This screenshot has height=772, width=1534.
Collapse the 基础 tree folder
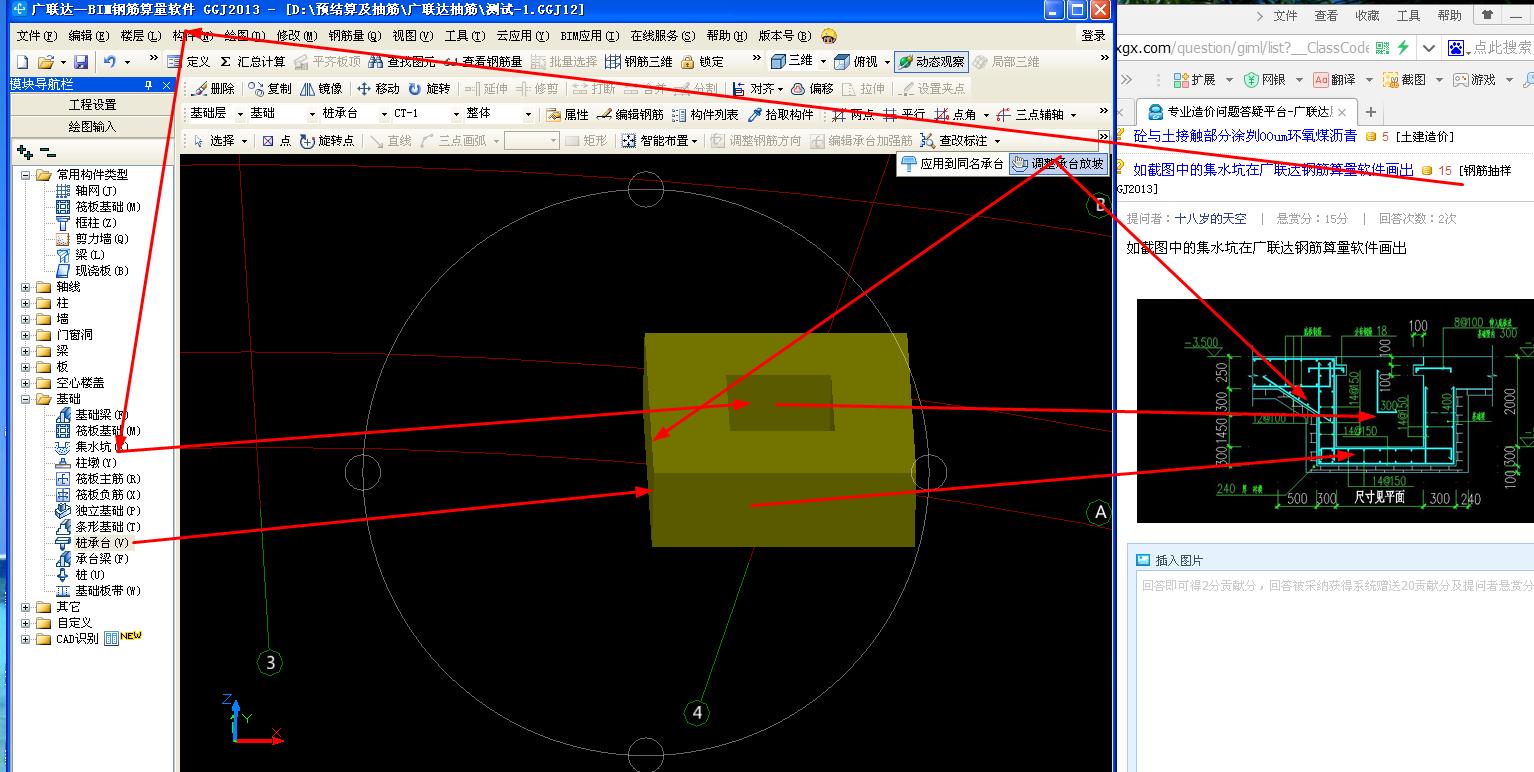click(x=25, y=399)
